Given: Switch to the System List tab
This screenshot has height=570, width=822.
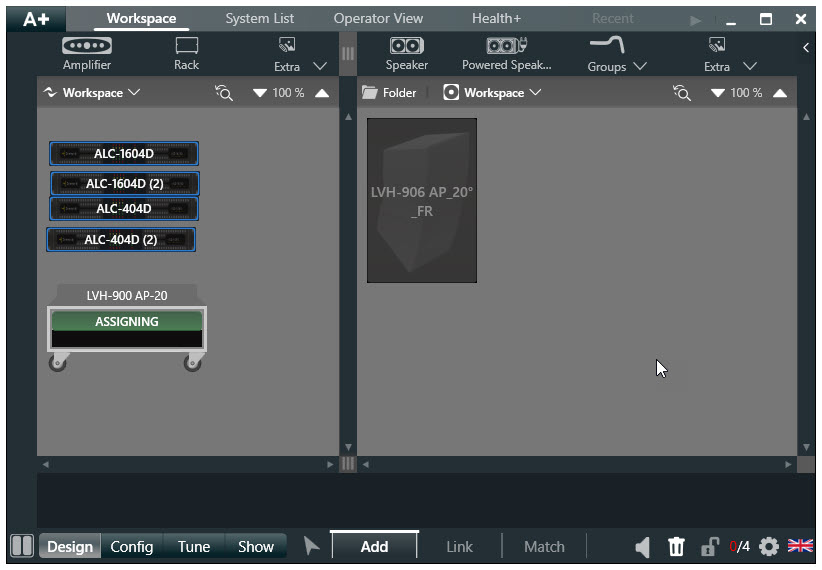Looking at the screenshot, I should coord(259,18).
